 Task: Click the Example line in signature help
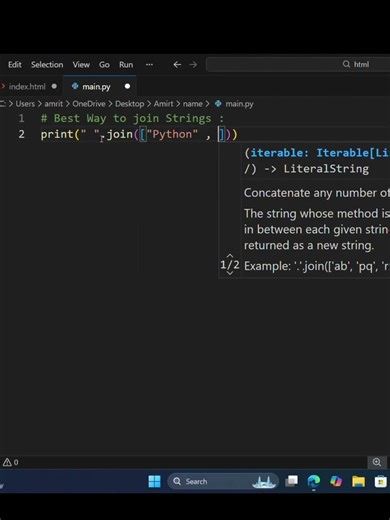[x=317, y=266]
